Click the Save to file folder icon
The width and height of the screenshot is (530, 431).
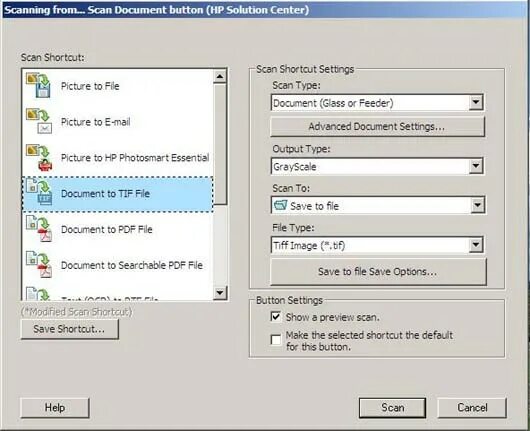point(280,205)
